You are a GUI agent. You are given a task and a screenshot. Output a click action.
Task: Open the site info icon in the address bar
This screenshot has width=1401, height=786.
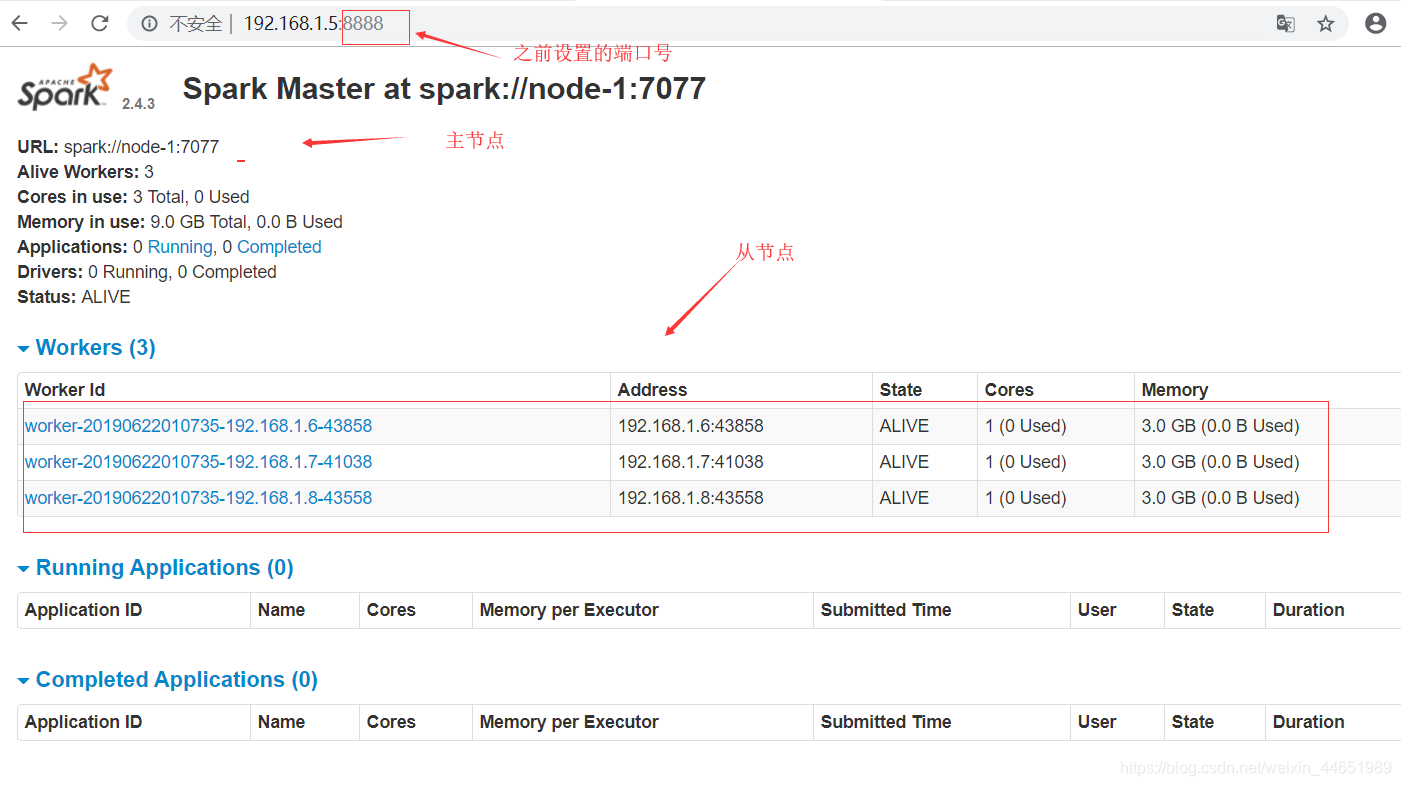pos(149,24)
